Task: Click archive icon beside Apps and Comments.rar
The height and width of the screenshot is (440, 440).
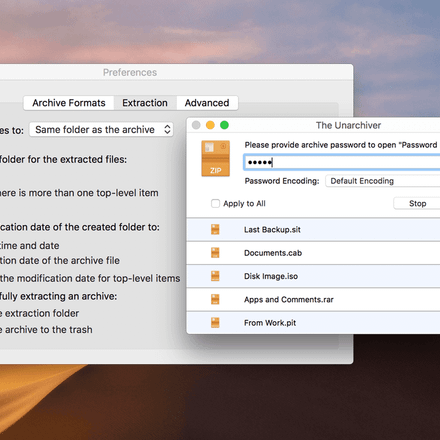Action: click(215, 299)
